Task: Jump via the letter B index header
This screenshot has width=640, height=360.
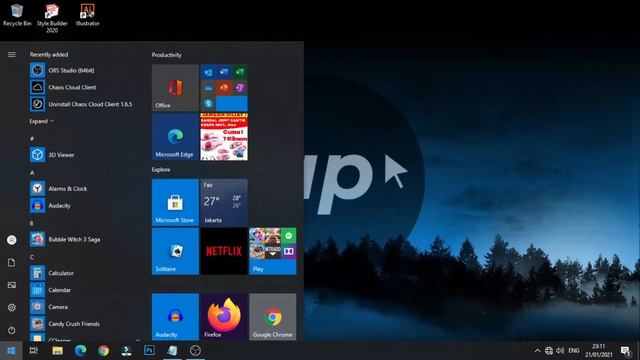Action: pyautogui.click(x=32, y=223)
